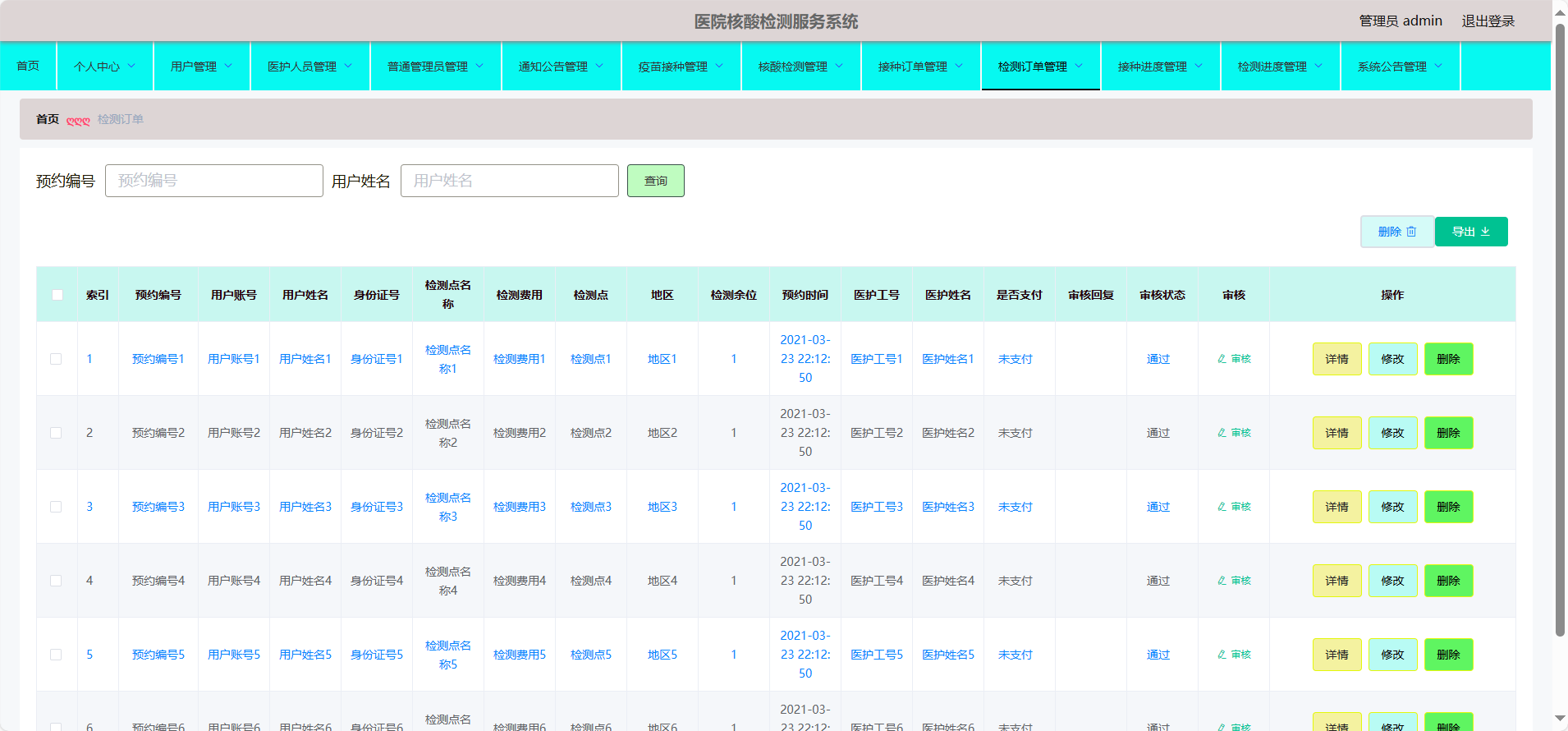Click the 修改 button for row 3
Screen dimensions: 1568x731
[1392, 507]
